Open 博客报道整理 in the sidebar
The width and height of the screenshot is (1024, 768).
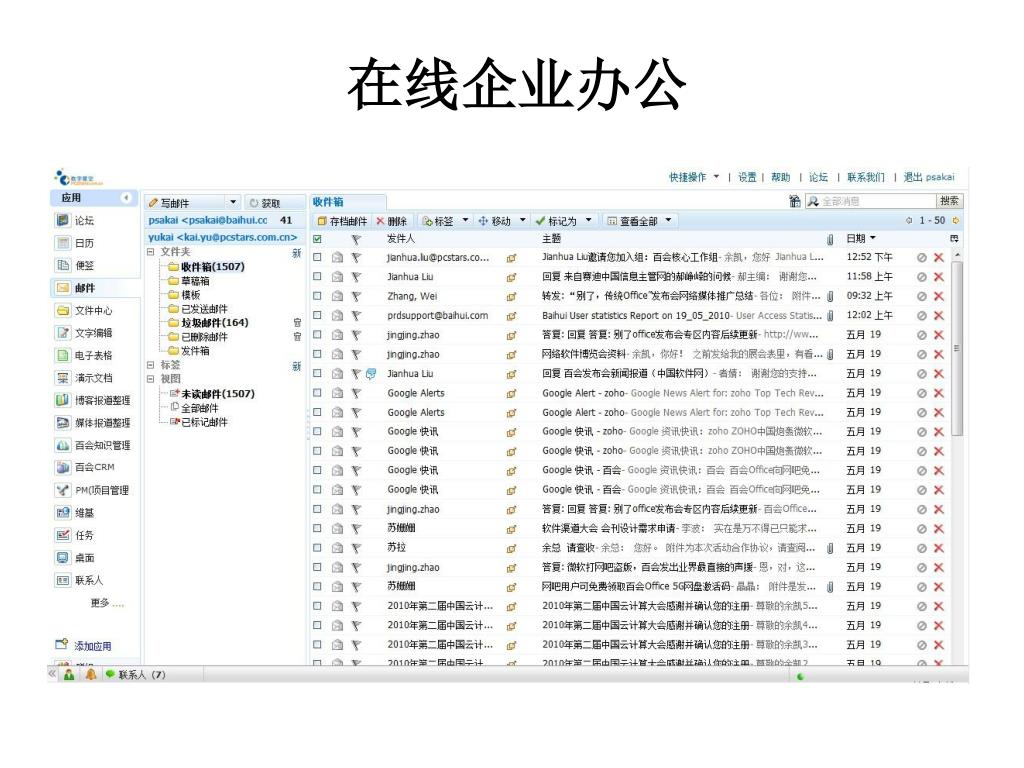[x=93, y=400]
